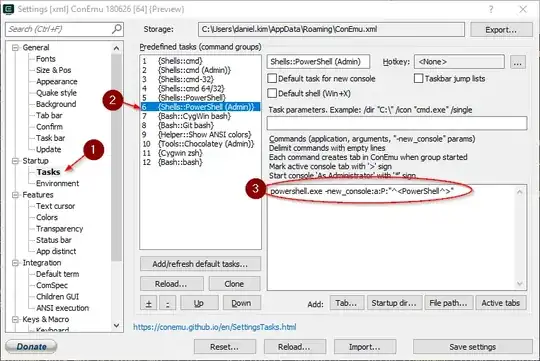Click Reload button under task list

point(171,284)
